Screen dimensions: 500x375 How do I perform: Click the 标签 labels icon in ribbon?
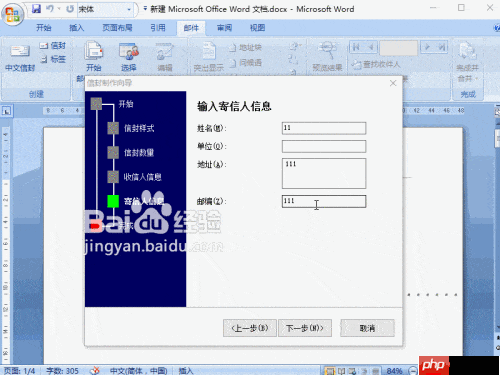53,59
